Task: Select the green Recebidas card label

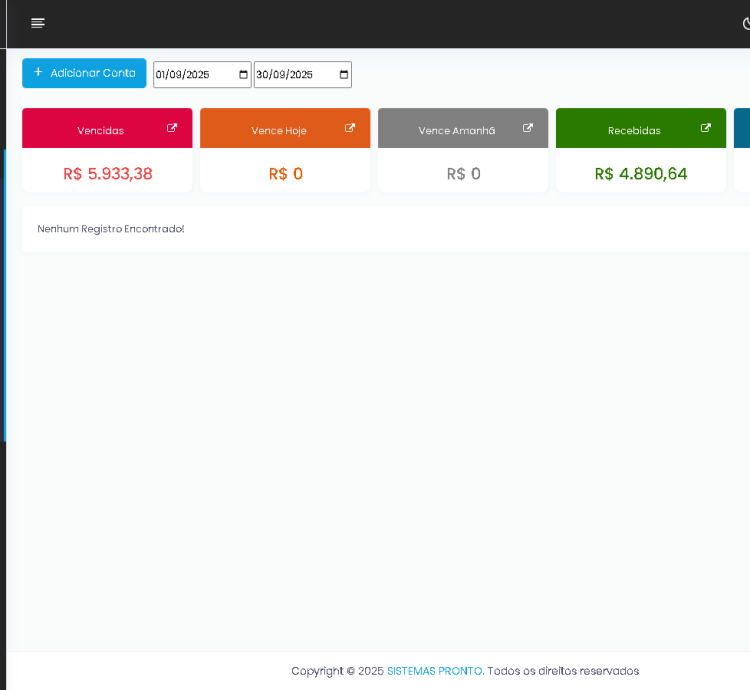Action: (634, 131)
